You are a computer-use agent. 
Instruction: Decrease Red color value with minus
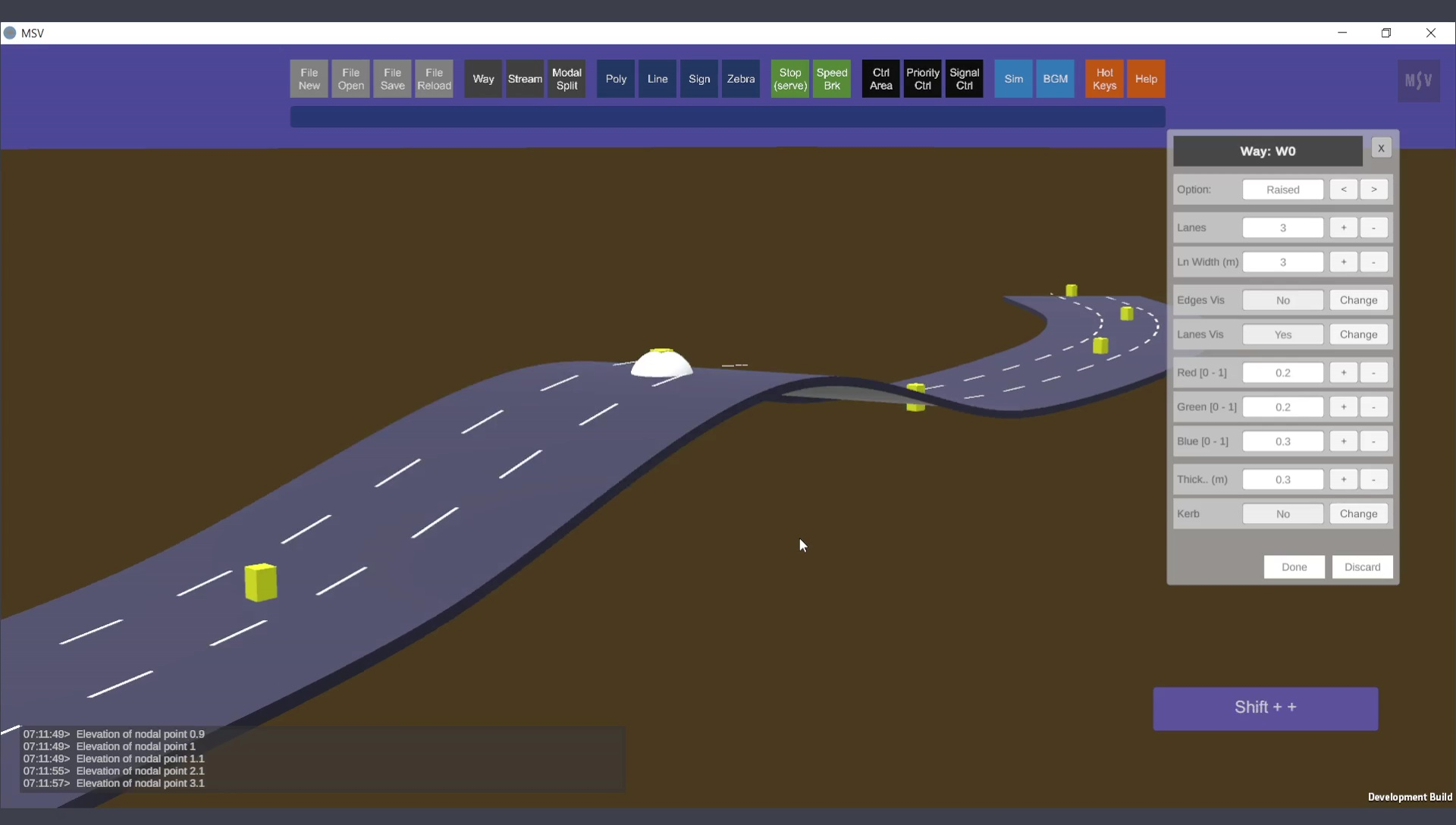[1373, 373]
